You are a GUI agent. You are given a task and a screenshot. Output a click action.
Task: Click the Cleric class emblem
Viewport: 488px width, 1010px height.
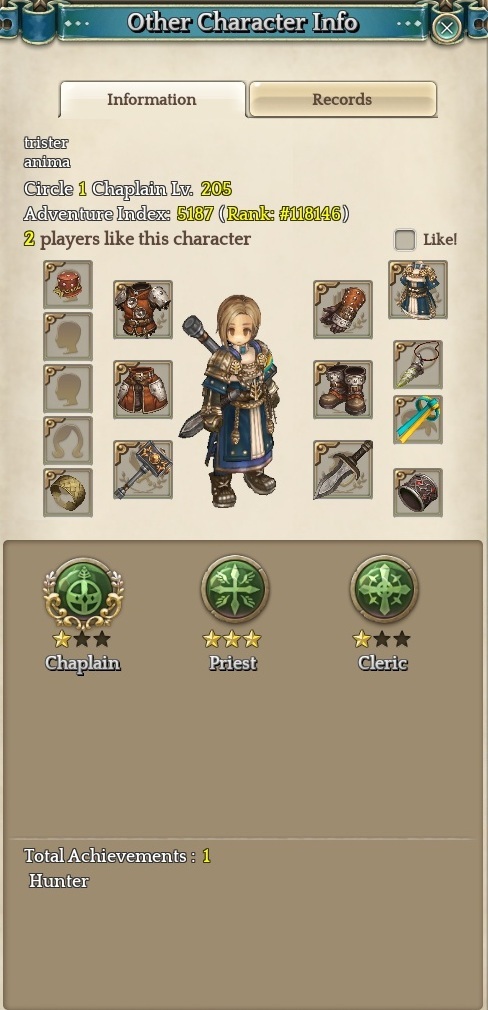coord(384,589)
